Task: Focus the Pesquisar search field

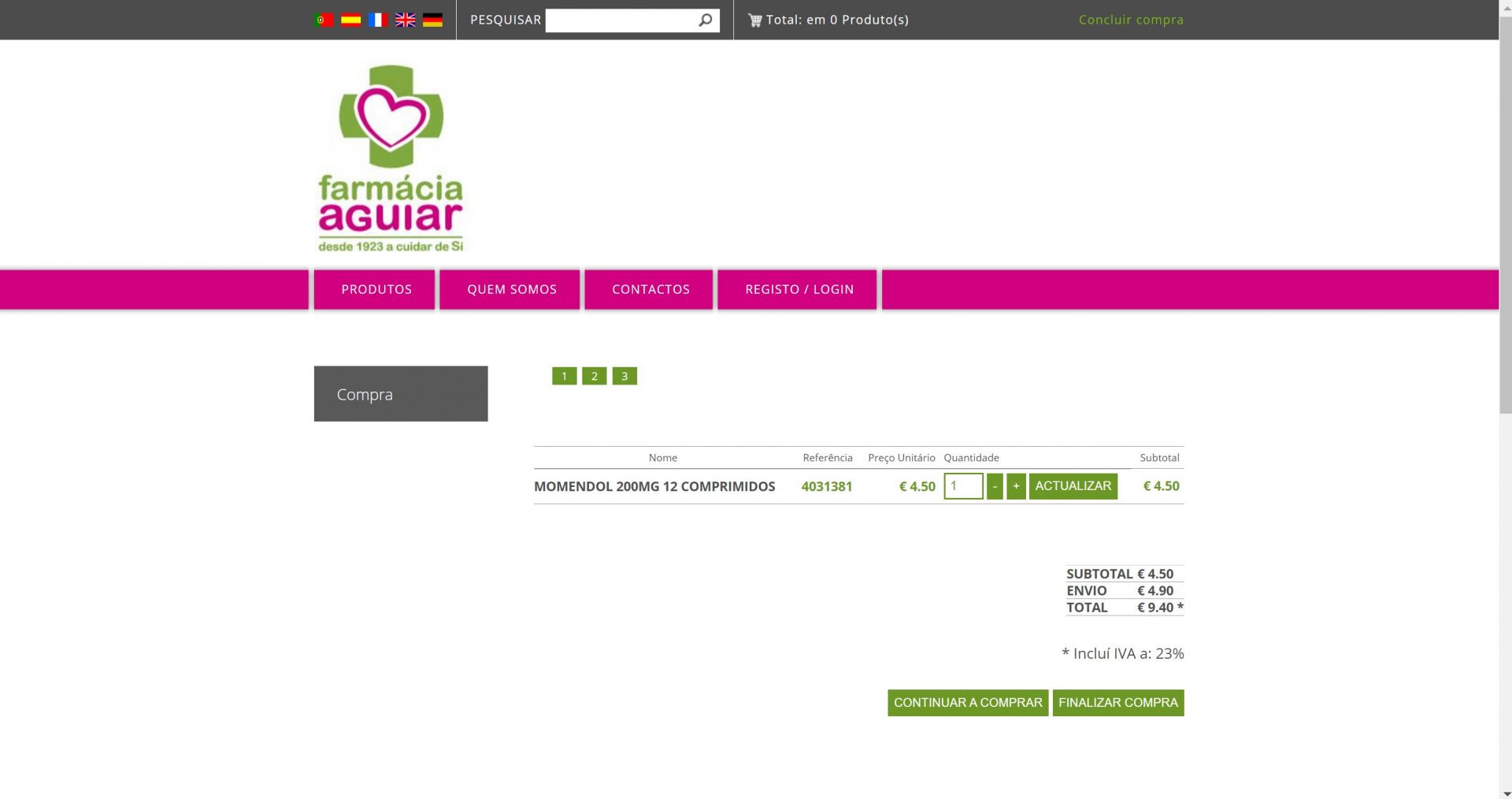Action: 620,20
